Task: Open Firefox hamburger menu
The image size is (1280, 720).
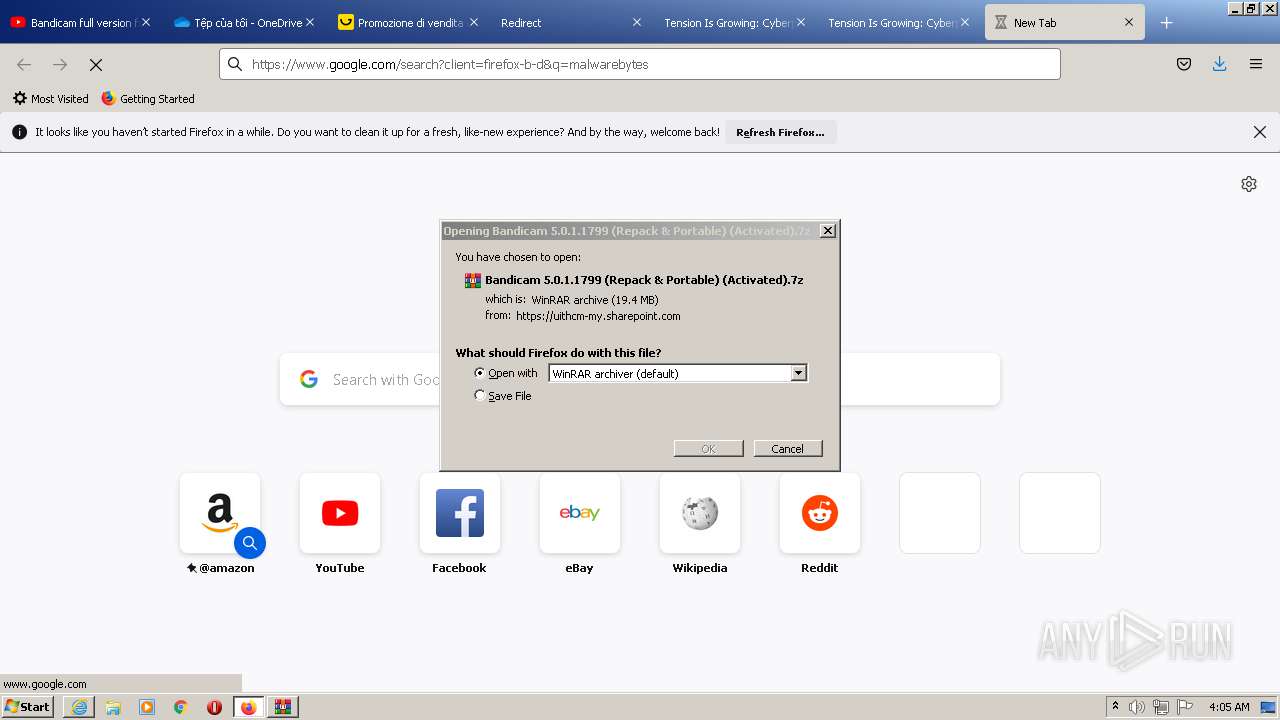Action: click(1256, 64)
